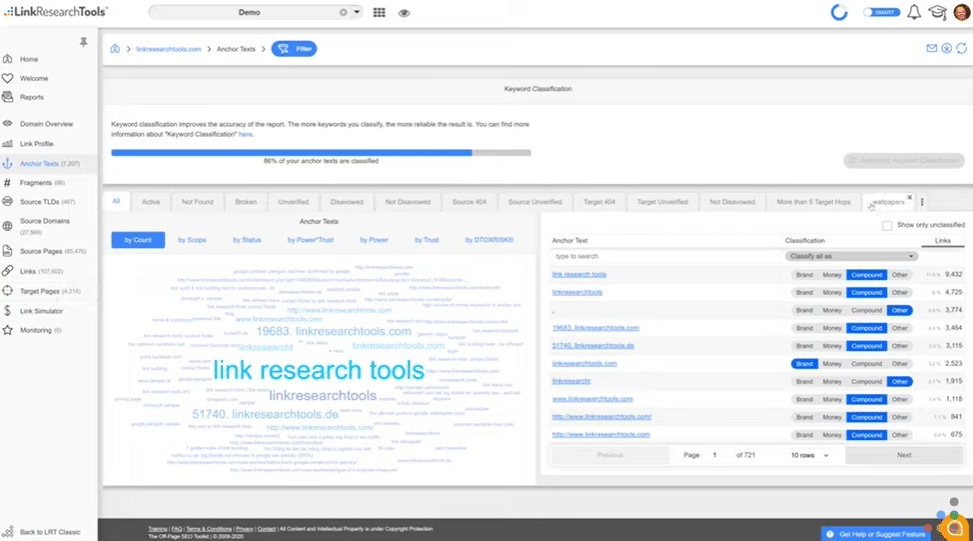Click 'link research tools' in word cloud
Viewport: 973px width, 541px height.
[318, 370]
